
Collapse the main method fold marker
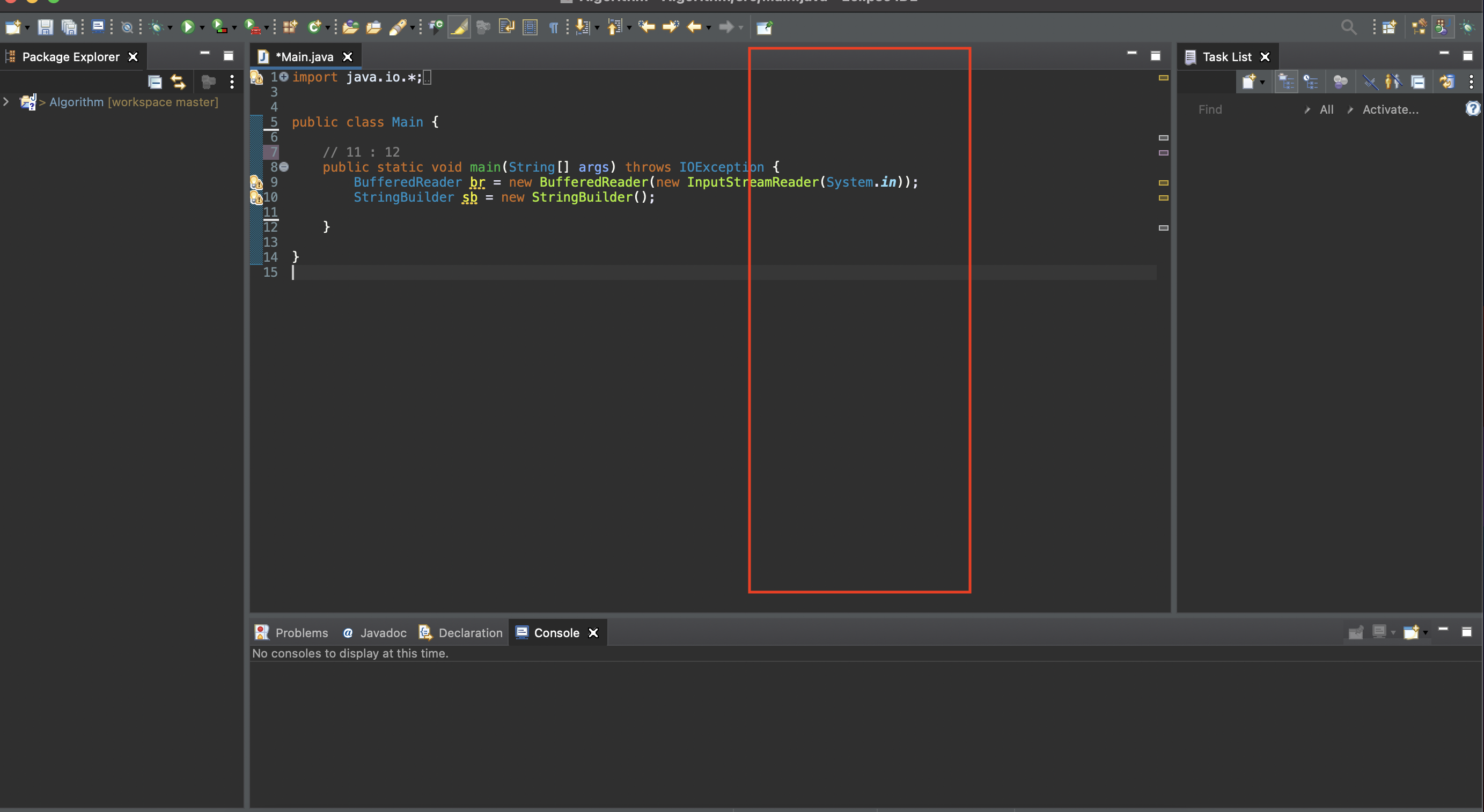(x=284, y=167)
